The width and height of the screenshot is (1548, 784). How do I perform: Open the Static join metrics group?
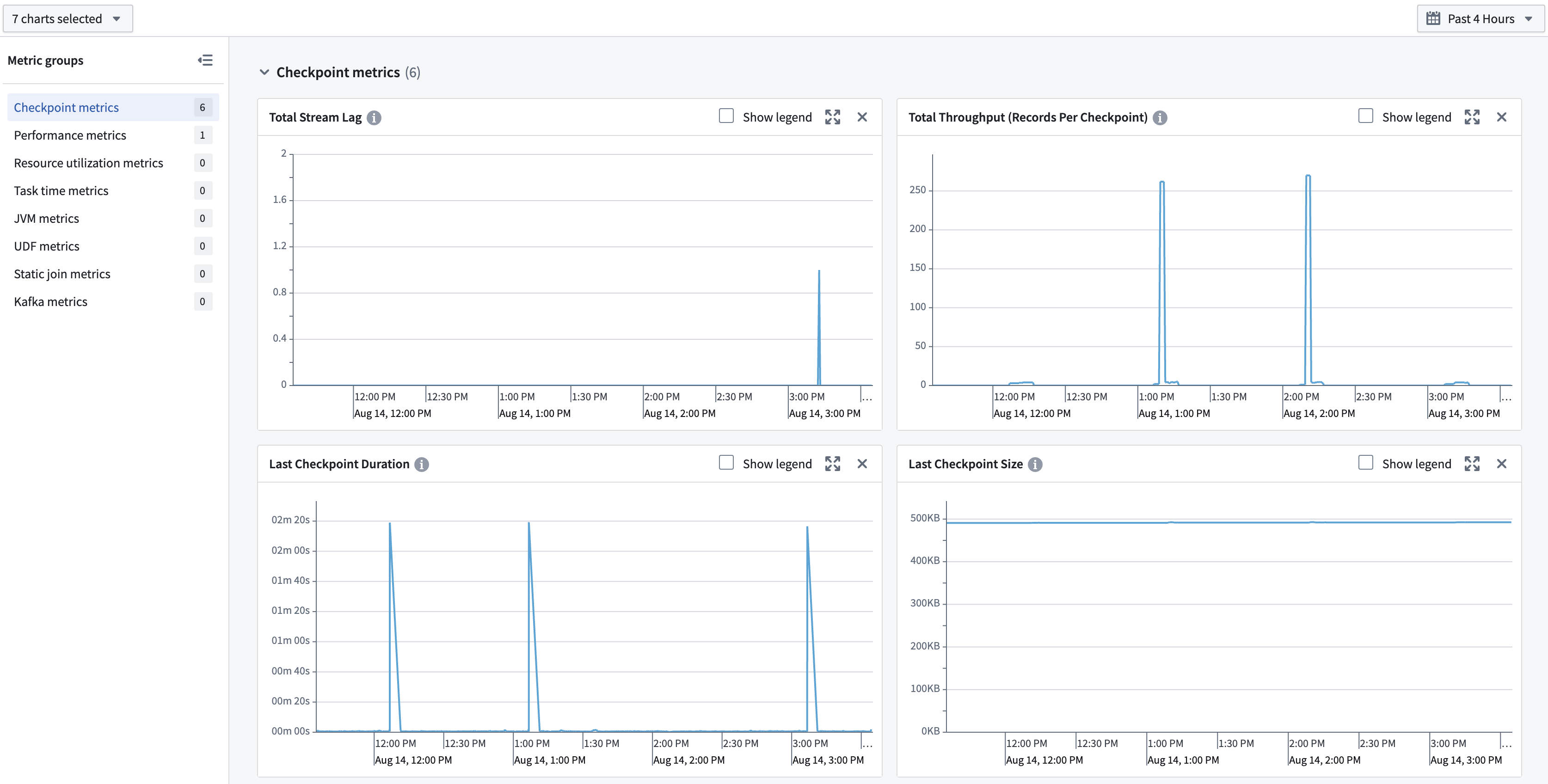[62, 273]
